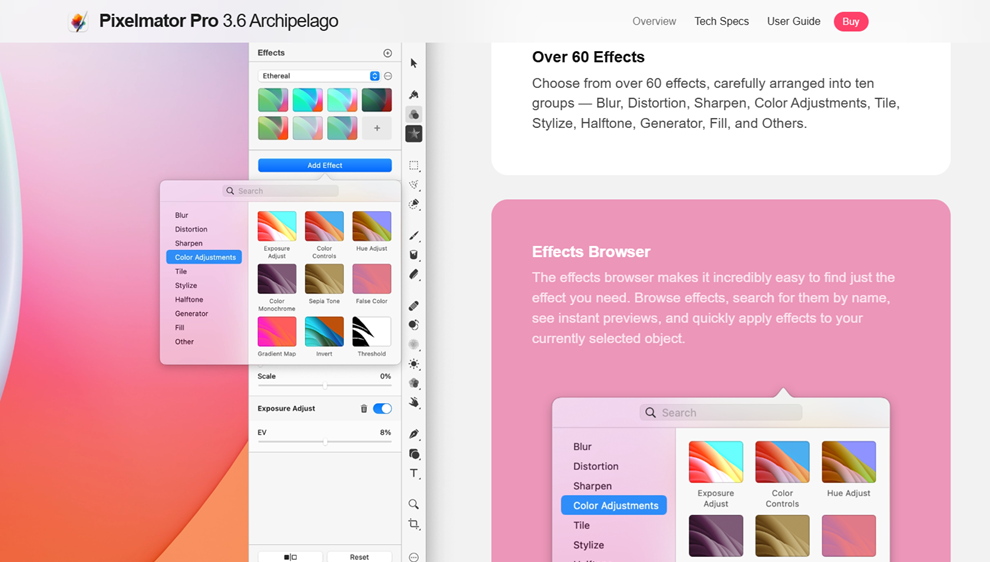Open Overview page in top navigation
The image size is (990, 562).
tap(654, 21)
